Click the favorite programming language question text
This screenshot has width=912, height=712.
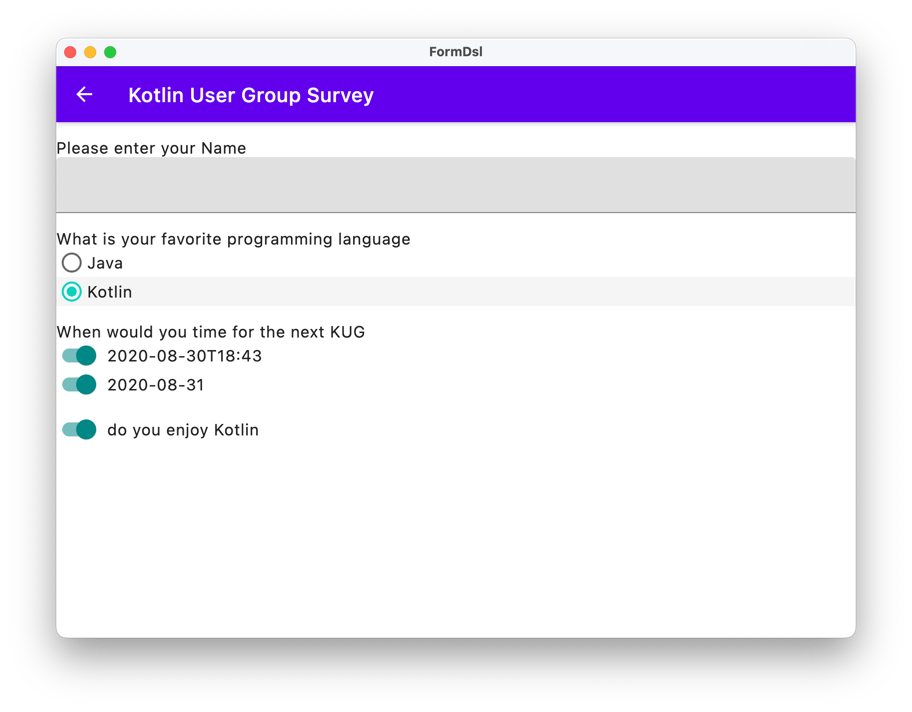tap(233, 239)
